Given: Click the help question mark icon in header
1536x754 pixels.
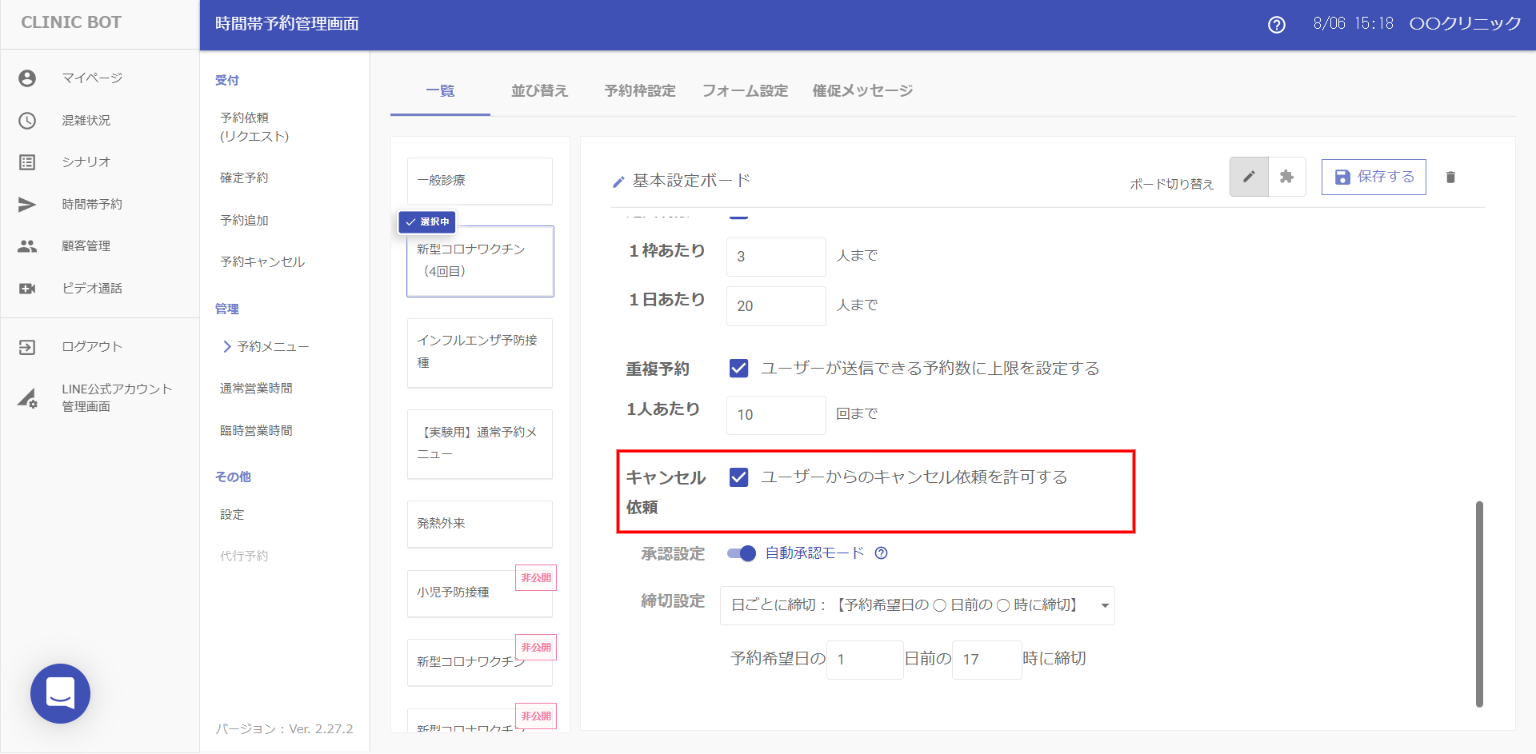Looking at the screenshot, I should [1276, 25].
